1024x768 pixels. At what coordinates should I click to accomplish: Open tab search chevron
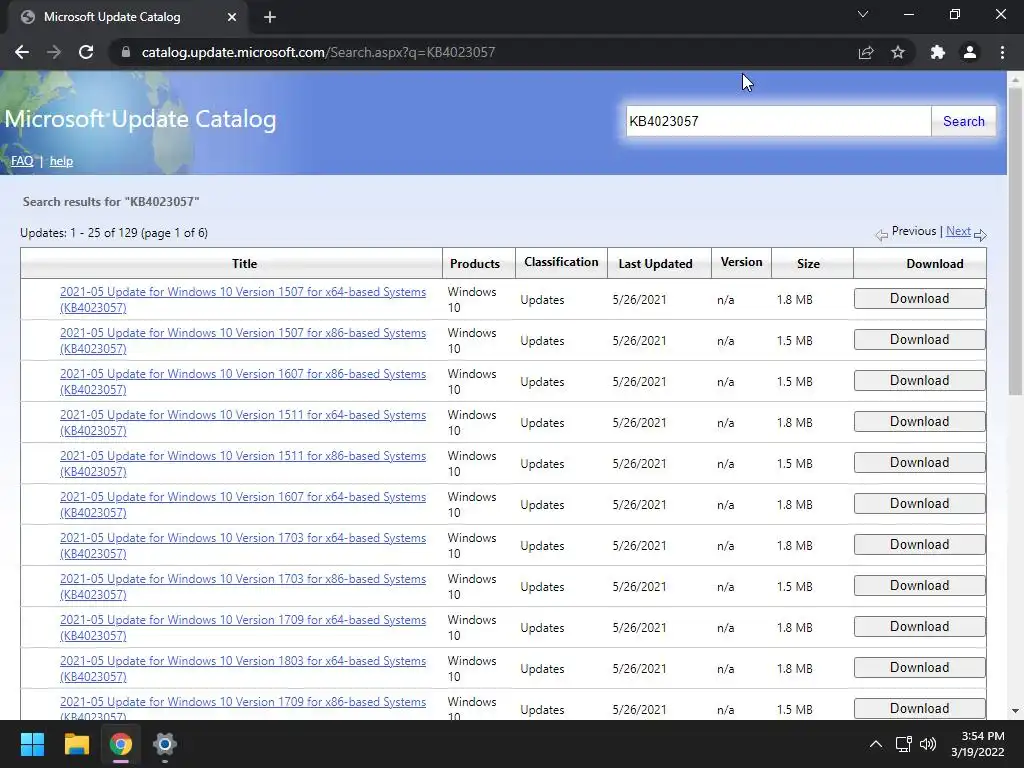point(863,14)
